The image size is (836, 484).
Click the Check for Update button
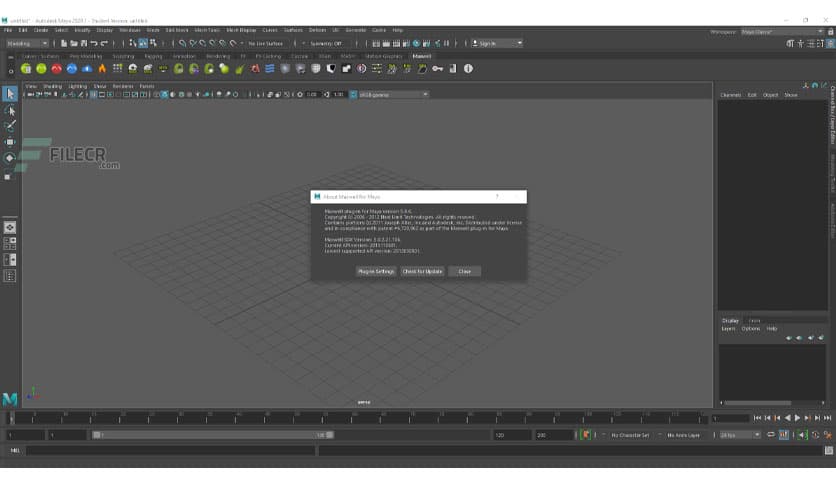point(422,271)
